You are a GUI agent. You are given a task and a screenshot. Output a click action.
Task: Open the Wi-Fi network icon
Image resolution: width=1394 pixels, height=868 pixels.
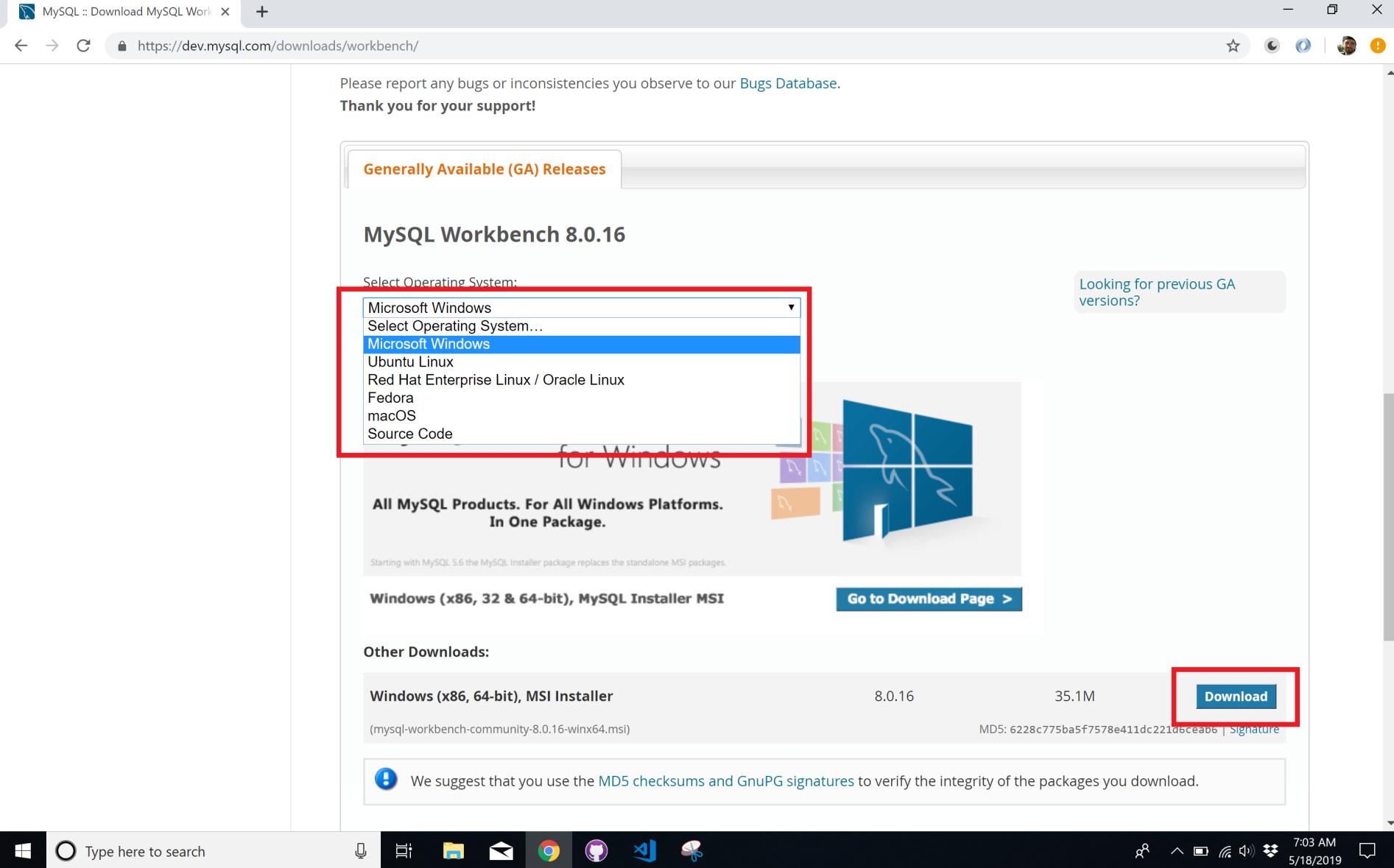point(1225,851)
